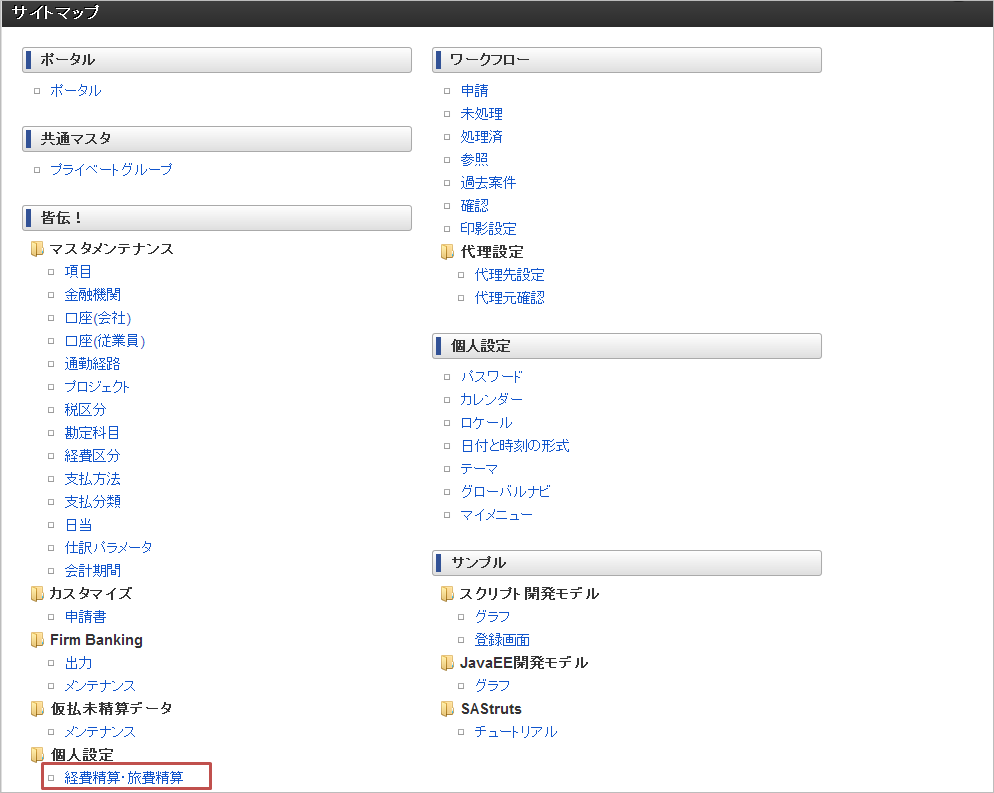
Task: Open the 勘定科目 link
Action: (x=92, y=433)
